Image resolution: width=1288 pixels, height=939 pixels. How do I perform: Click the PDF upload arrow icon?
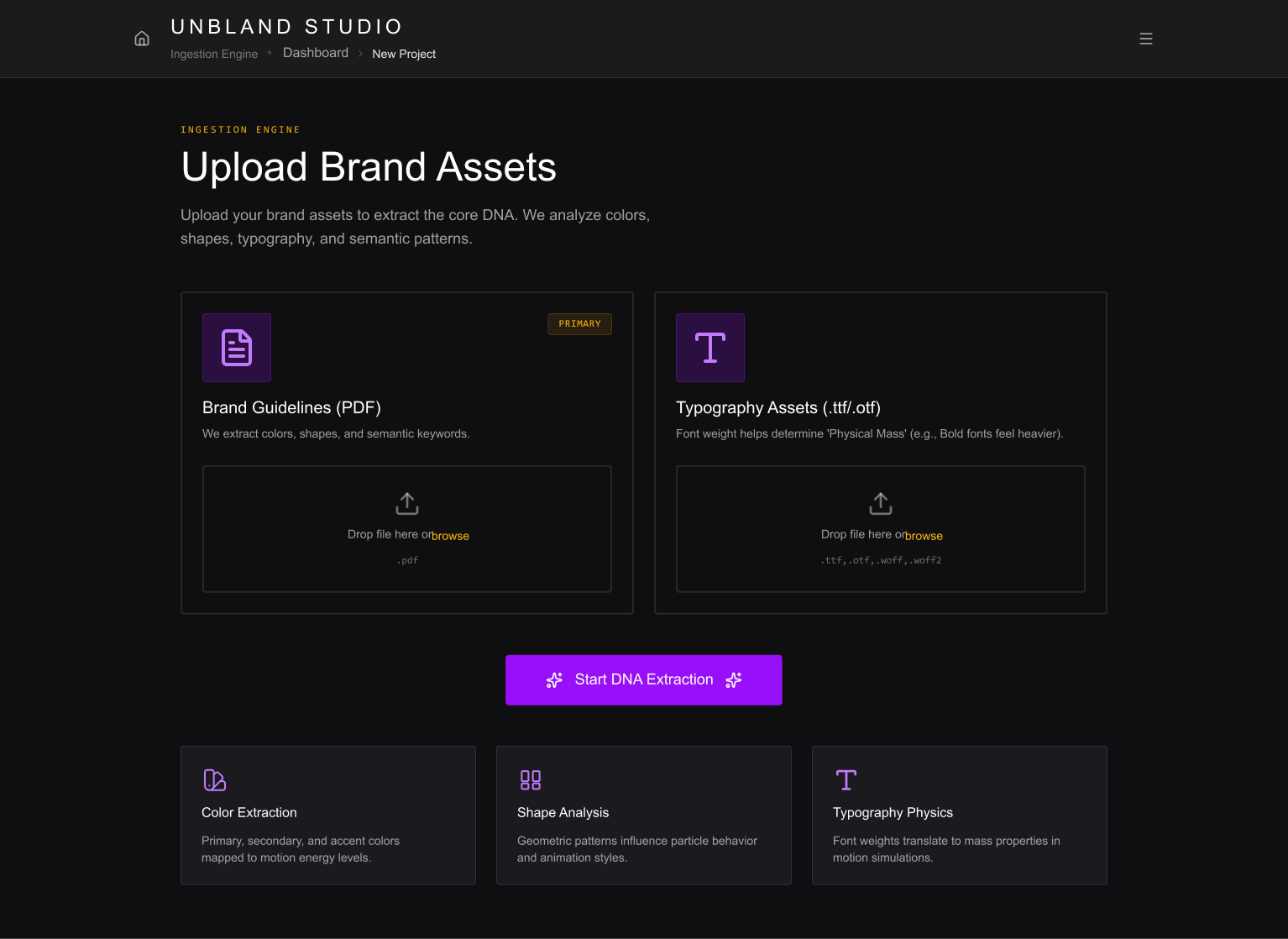407,504
